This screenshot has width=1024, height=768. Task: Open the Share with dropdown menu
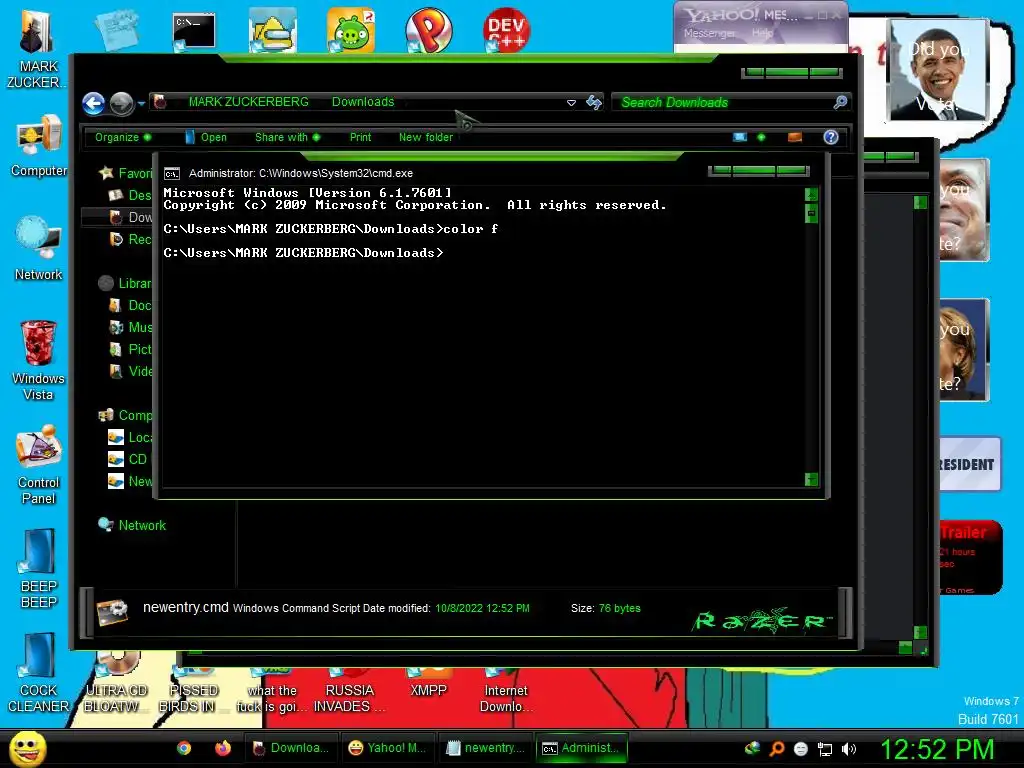pos(287,137)
